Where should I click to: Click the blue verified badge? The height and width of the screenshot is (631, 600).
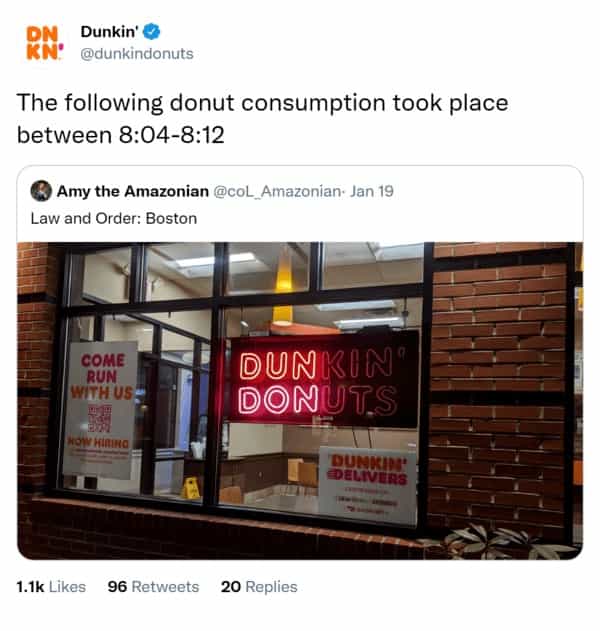coord(152,31)
